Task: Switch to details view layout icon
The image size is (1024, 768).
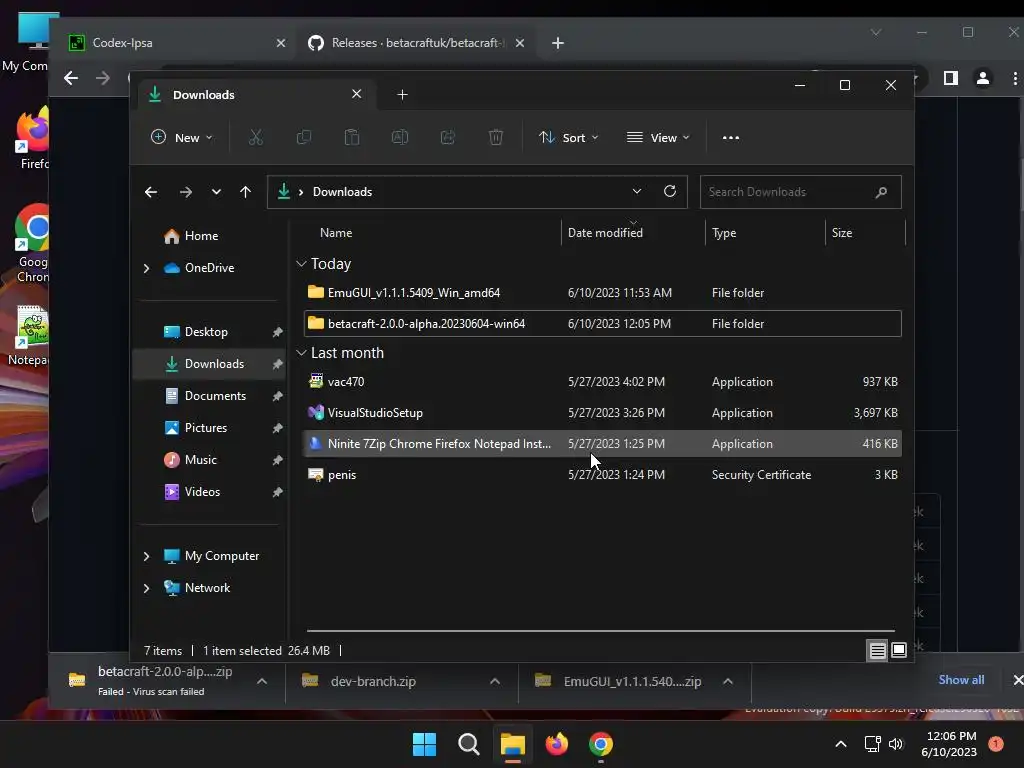Action: [878, 650]
